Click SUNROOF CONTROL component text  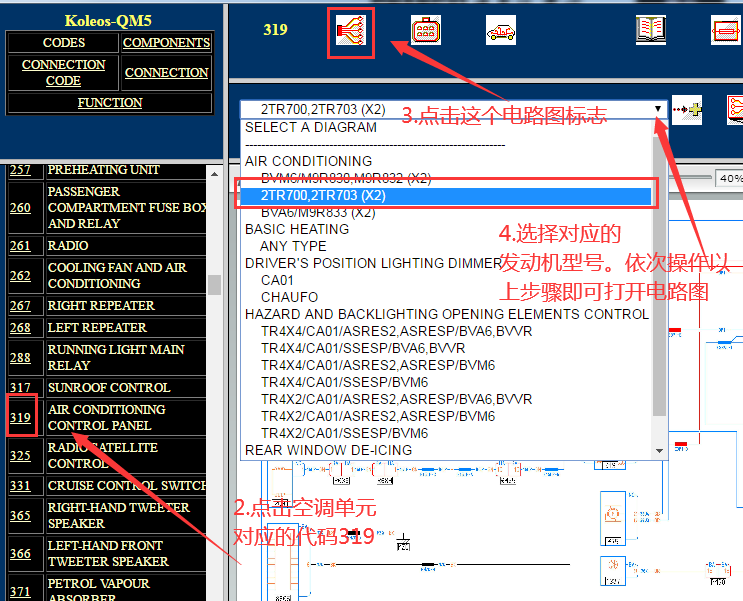pos(109,388)
